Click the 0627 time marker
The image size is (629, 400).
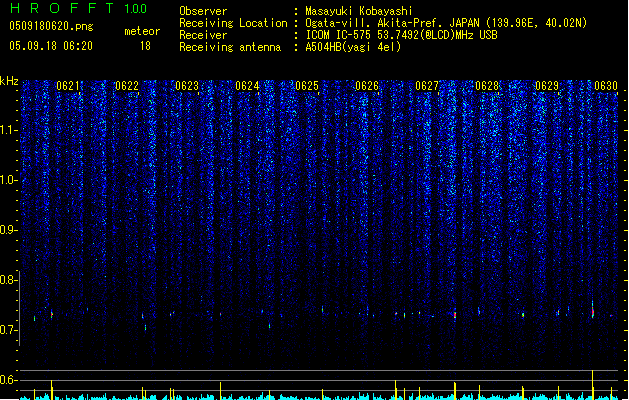(427, 86)
